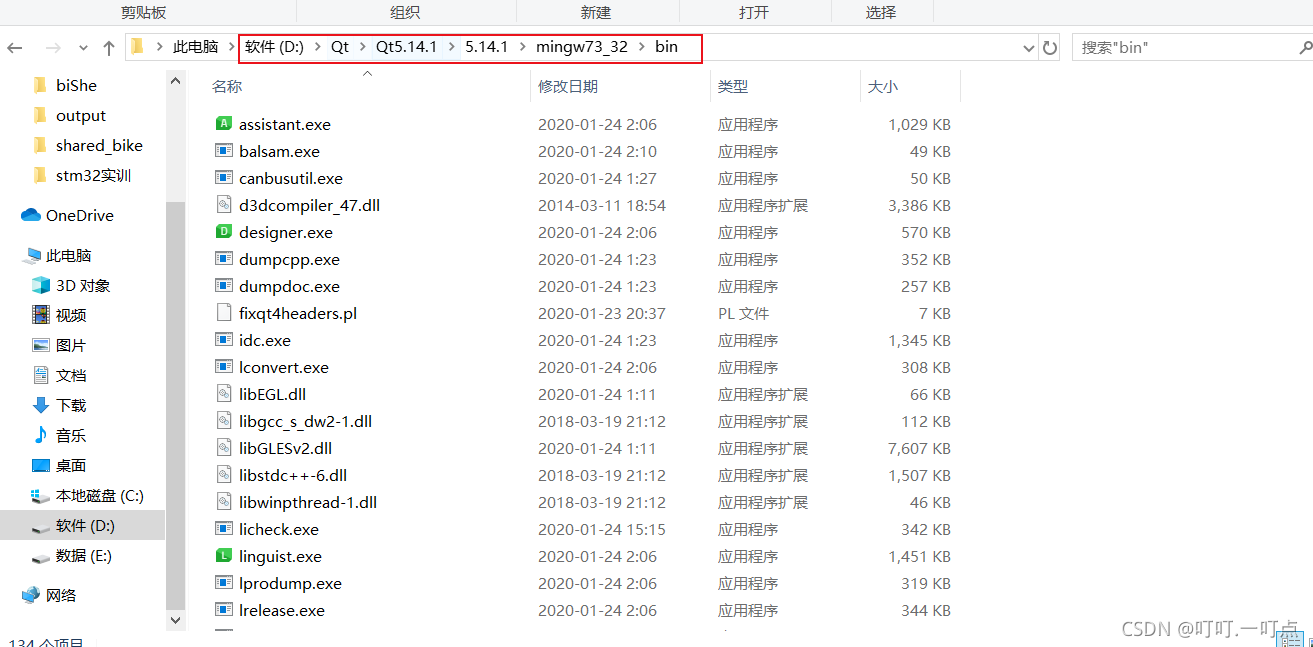
Task: Click the idc.exe application icon
Action: [223, 340]
